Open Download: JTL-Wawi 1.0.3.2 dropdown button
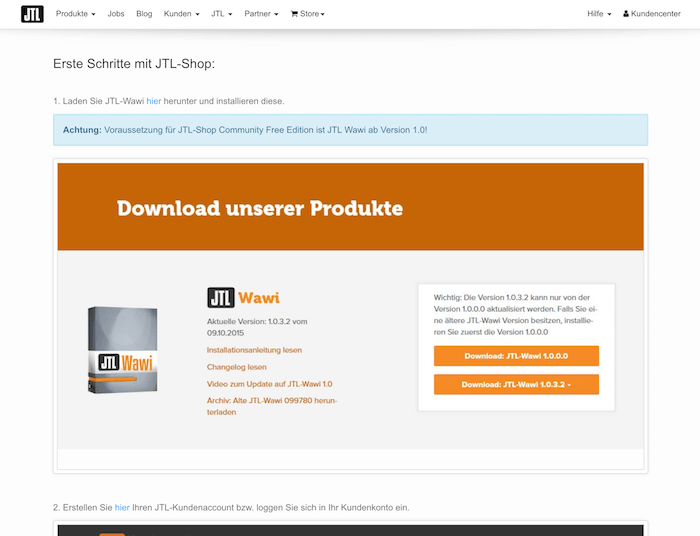The height and width of the screenshot is (536, 700). (x=516, y=384)
